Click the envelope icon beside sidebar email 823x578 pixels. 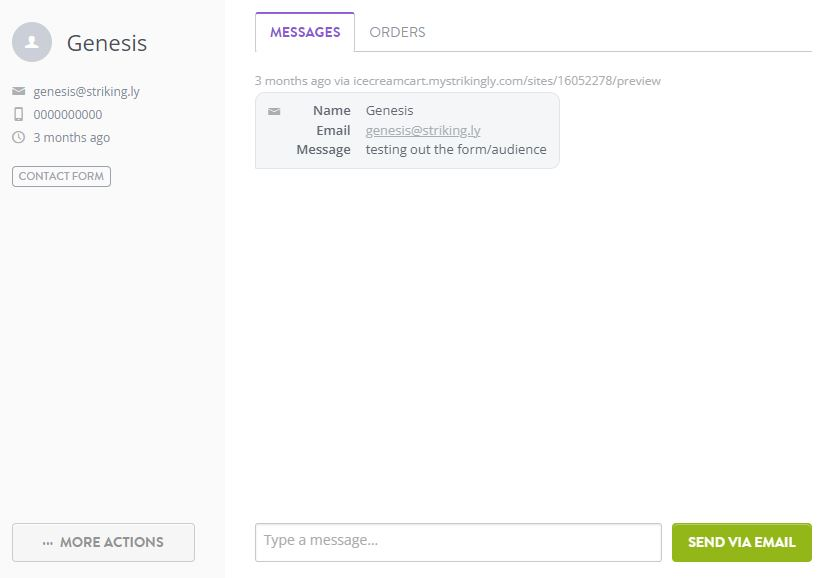(18, 91)
